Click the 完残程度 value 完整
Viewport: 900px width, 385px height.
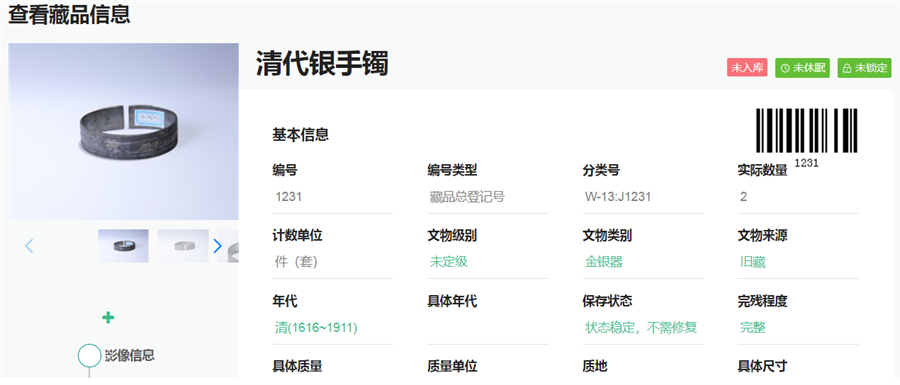pos(753,328)
